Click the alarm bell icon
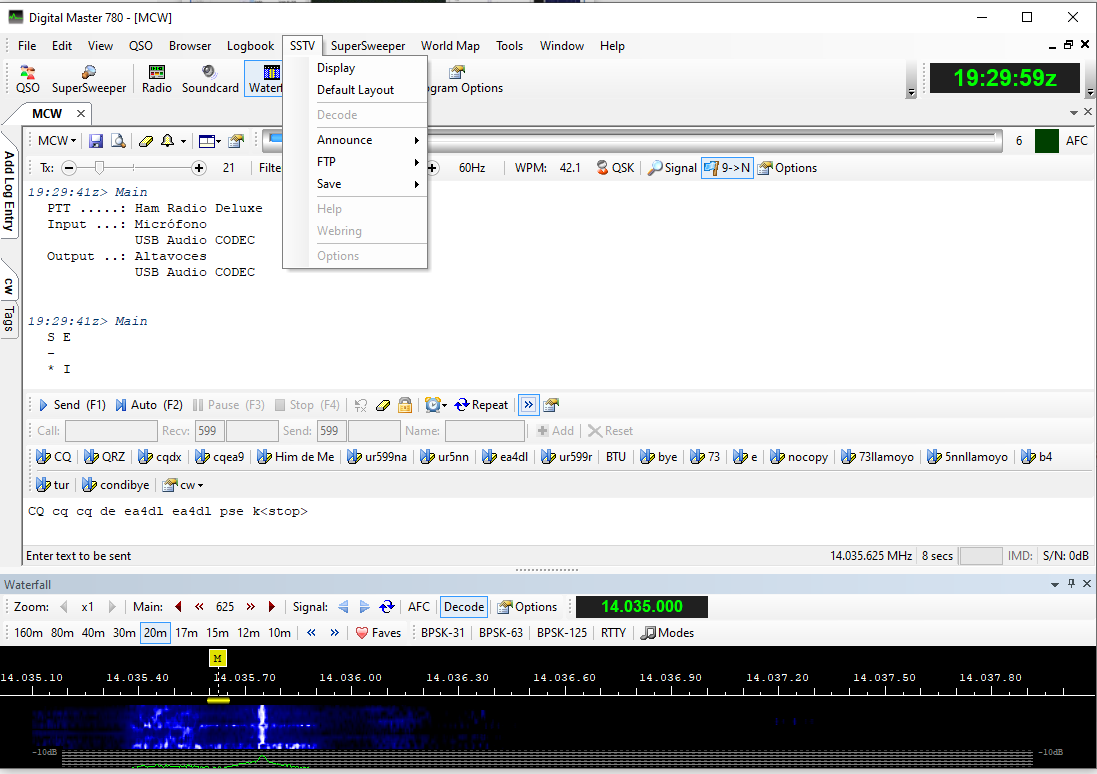The width and height of the screenshot is (1097, 774). 167,141
